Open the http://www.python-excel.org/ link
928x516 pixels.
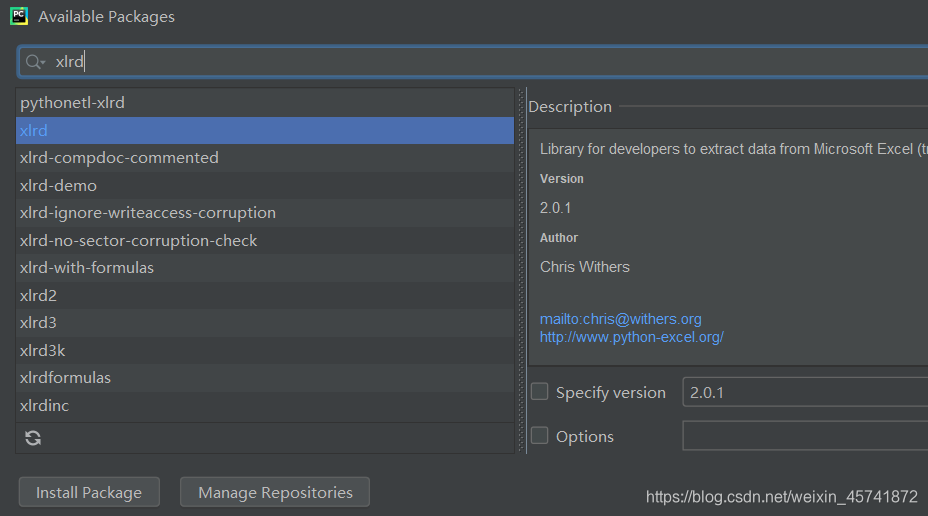pyautogui.click(x=631, y=337)
